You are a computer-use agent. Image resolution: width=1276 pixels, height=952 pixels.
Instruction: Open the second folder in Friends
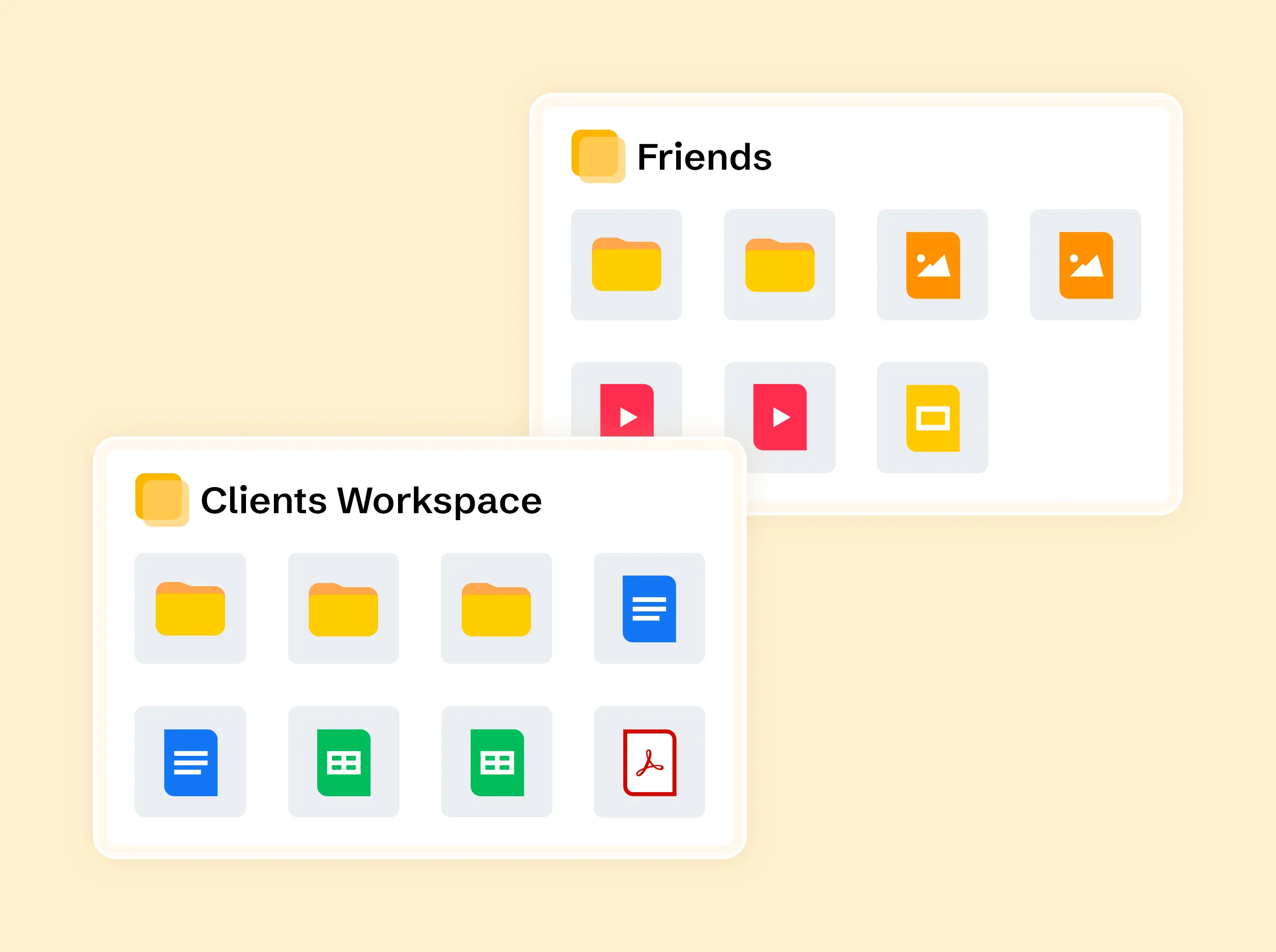tap(779, 264)
